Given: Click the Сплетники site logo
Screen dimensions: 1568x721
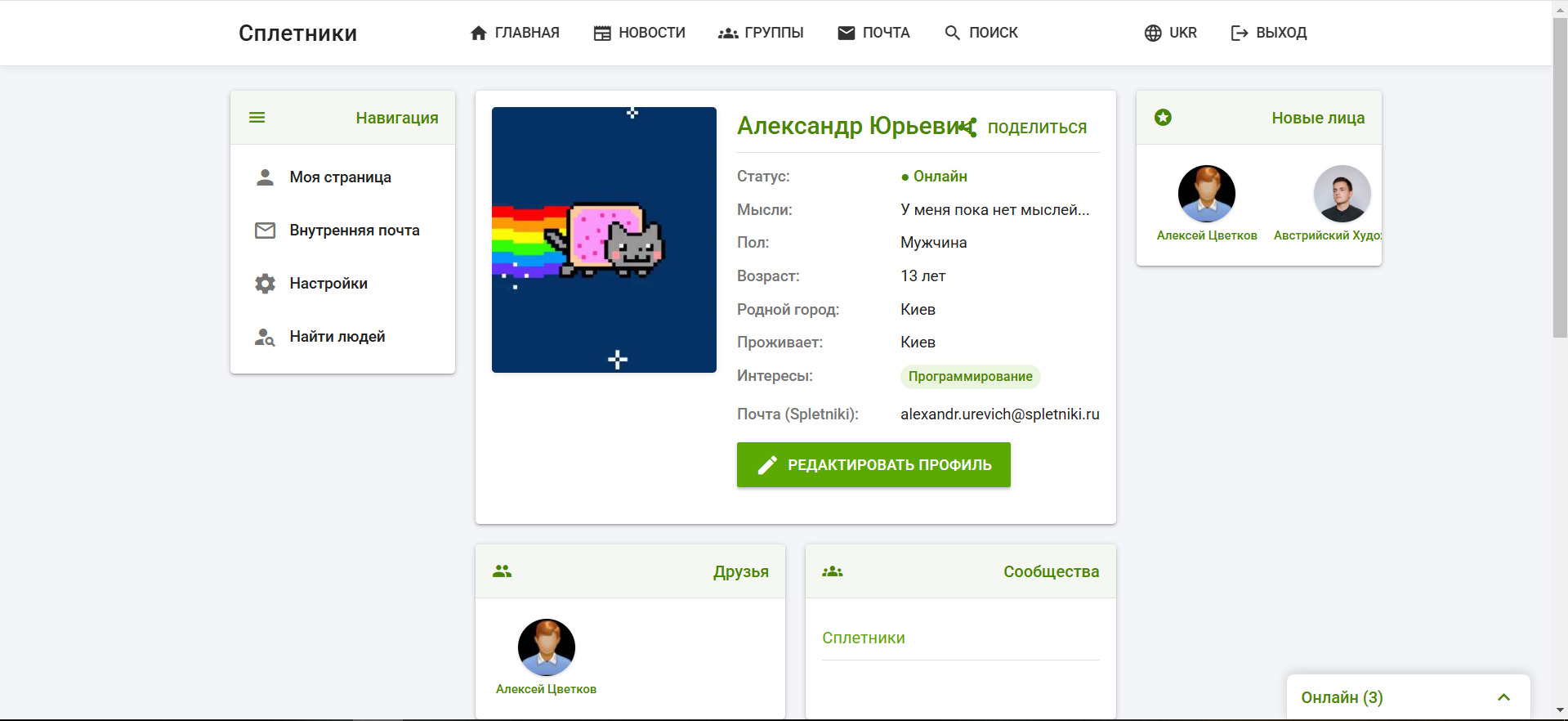Looking at the screenshot, I should [x=297, y=34].
